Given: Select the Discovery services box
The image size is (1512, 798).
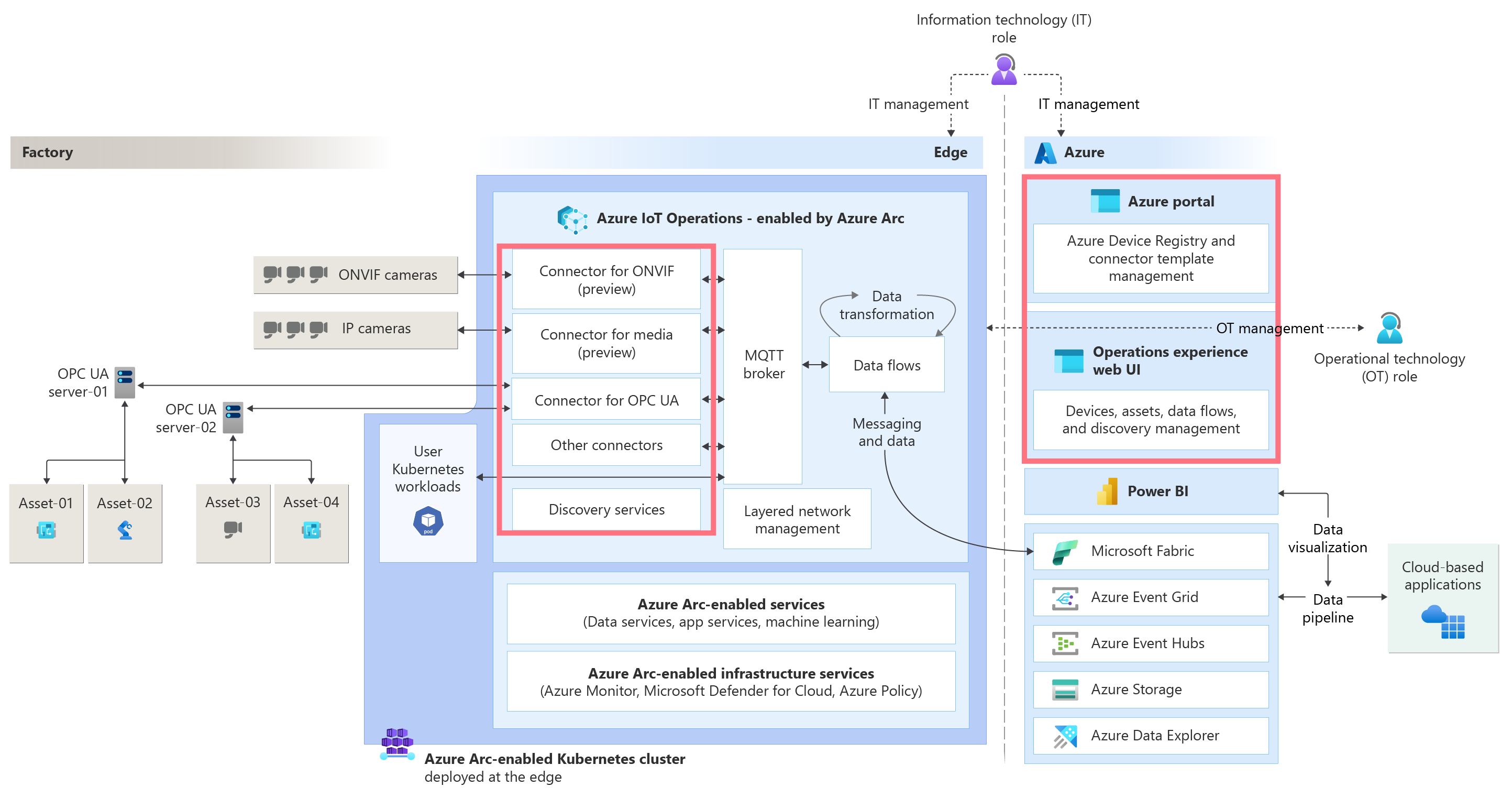Looking at the screenshot, I should [x=606, y=510].
